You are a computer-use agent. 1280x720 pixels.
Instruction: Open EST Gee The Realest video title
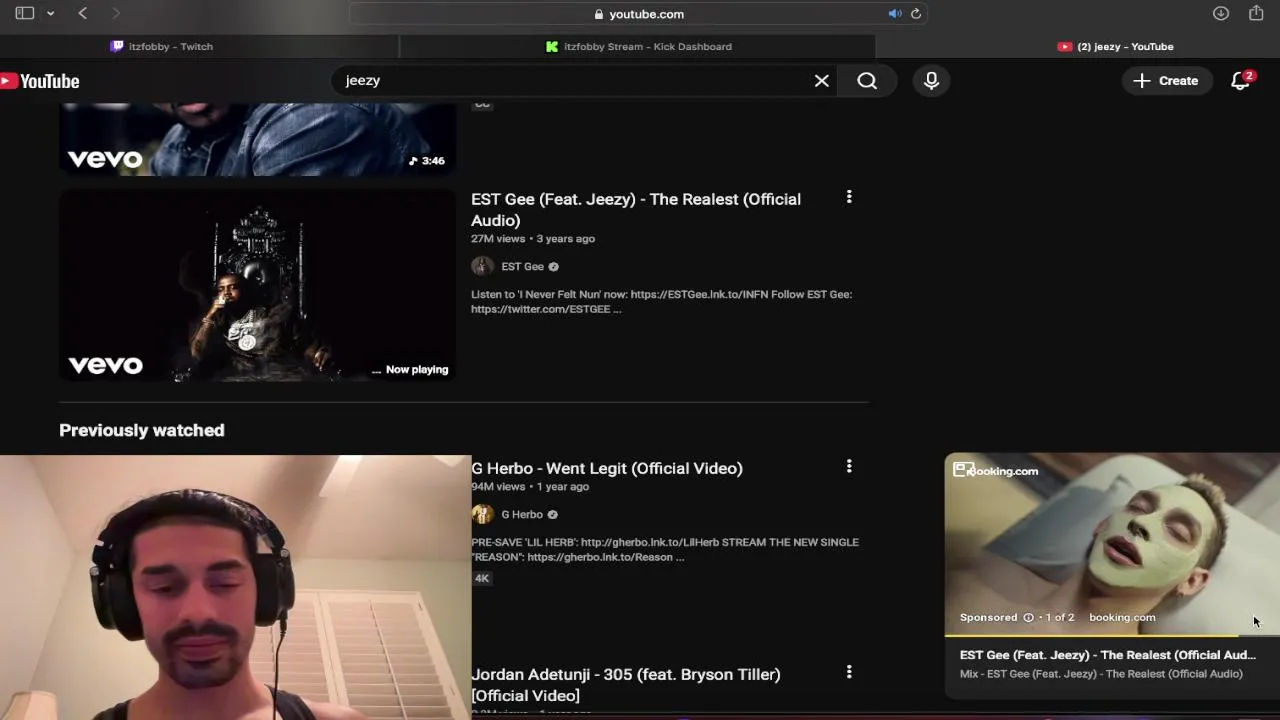tap(636, 210)
